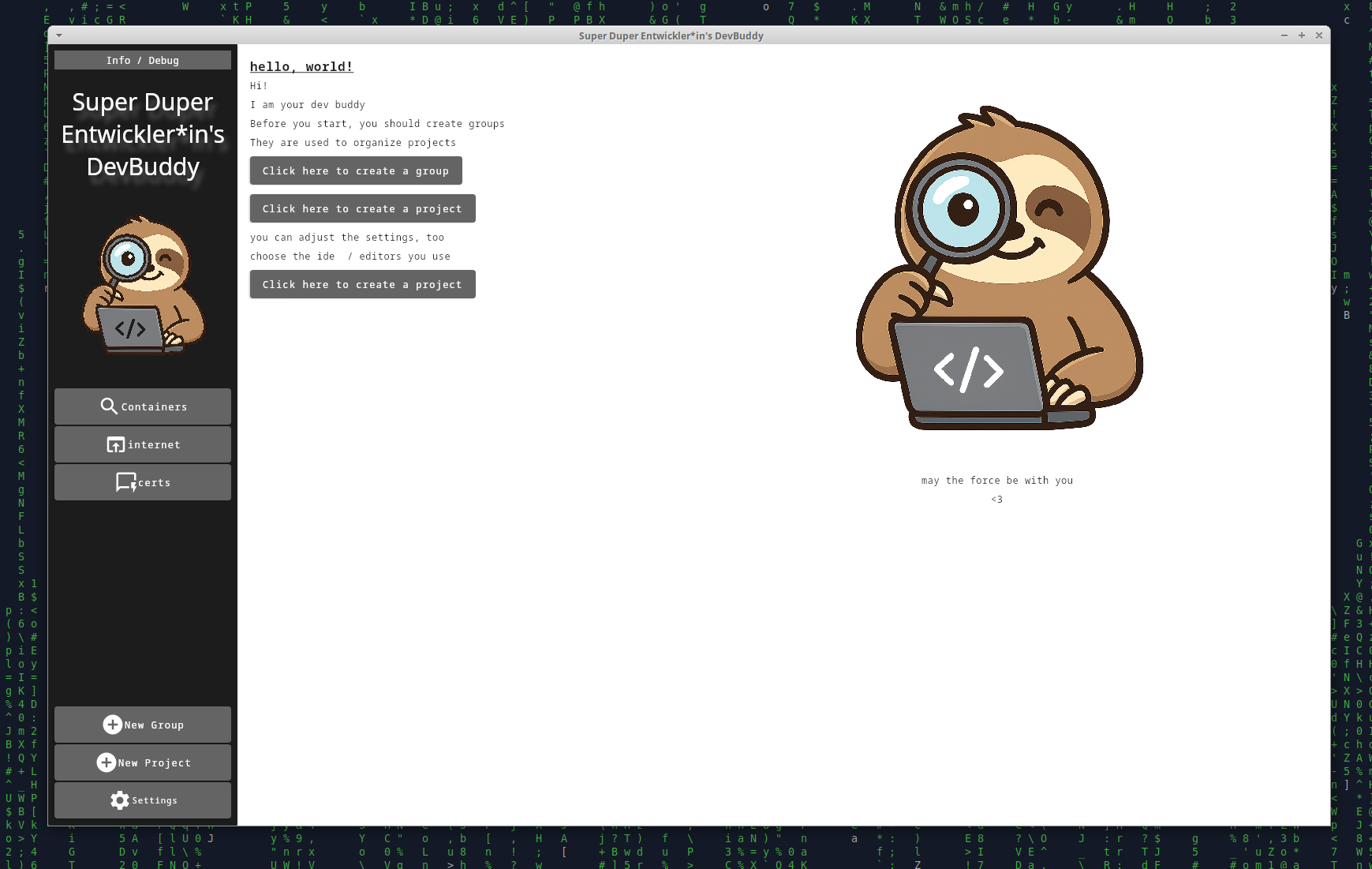Click the 'may the force be with you' caption
This screenshot has width=1372, height=869.
point(996,480)
